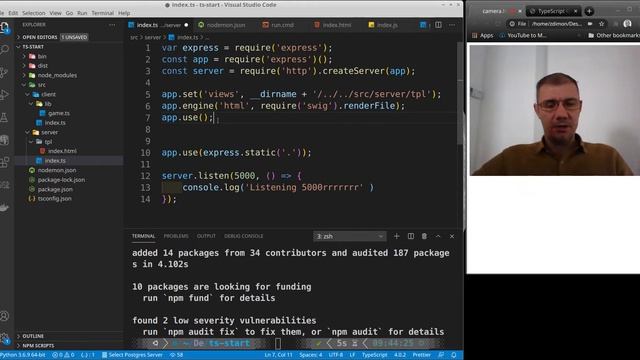Open Other bookmarks folder in browser
Screen dimensions: 640x360
click(614, 36)
